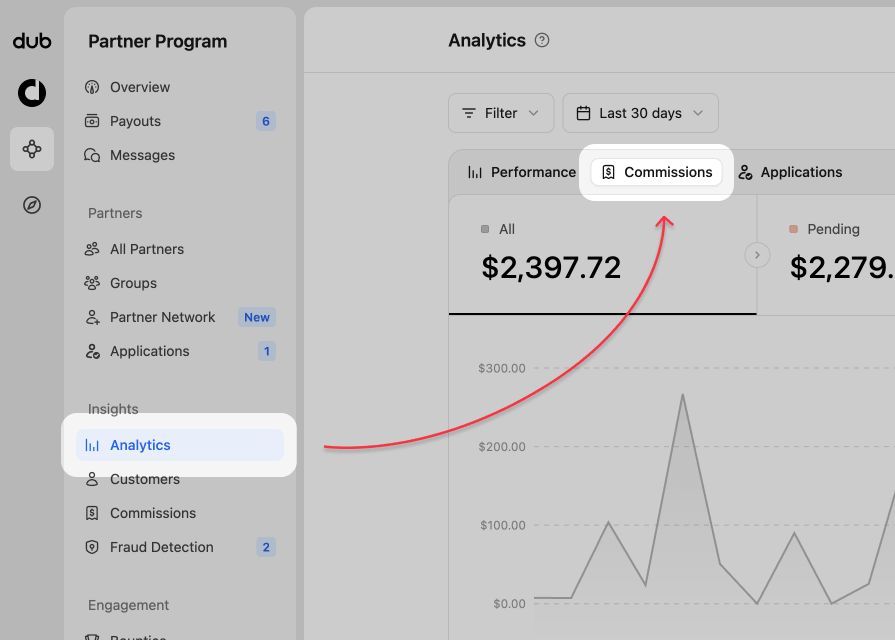Screen dimensions: 895x640
Task: Open the Last 30 days date range dropdown
Action: [640, 113]
